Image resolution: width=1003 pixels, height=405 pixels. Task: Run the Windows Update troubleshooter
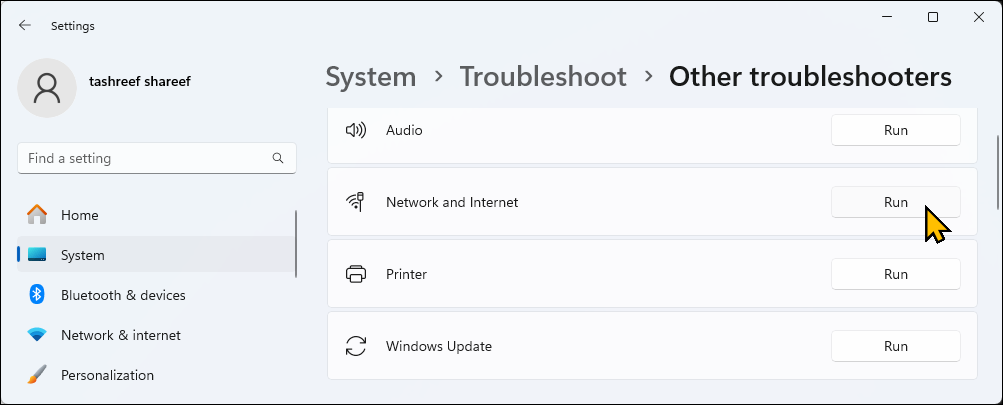pyautogui.click(x=895, y=346)
